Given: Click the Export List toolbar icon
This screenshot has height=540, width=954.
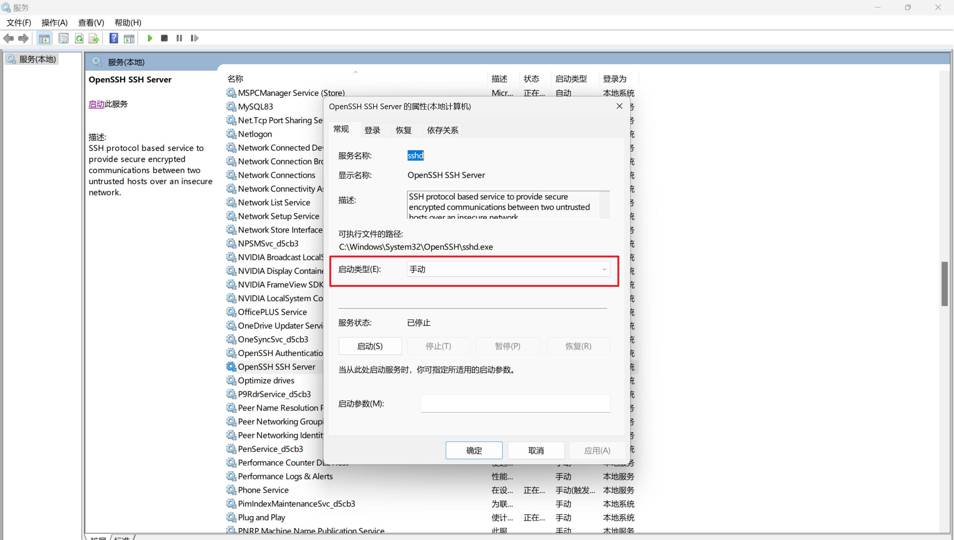Looking at the screenshot, I should [93, 38].
